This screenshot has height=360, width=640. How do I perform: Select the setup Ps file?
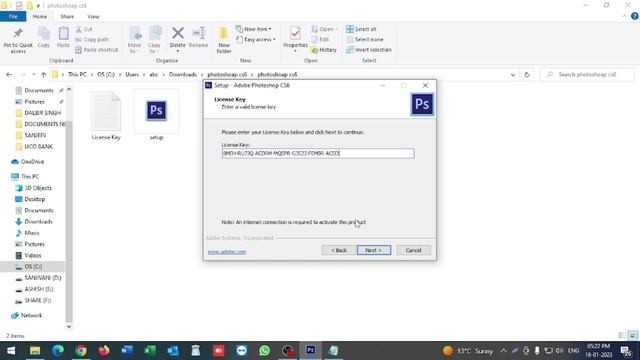[x=156, y=115]
